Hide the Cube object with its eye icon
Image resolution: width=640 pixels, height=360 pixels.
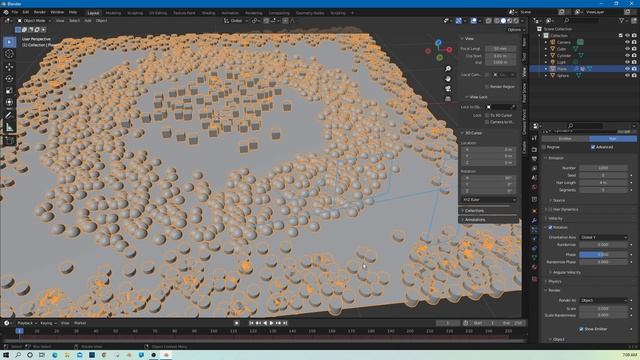627,49
